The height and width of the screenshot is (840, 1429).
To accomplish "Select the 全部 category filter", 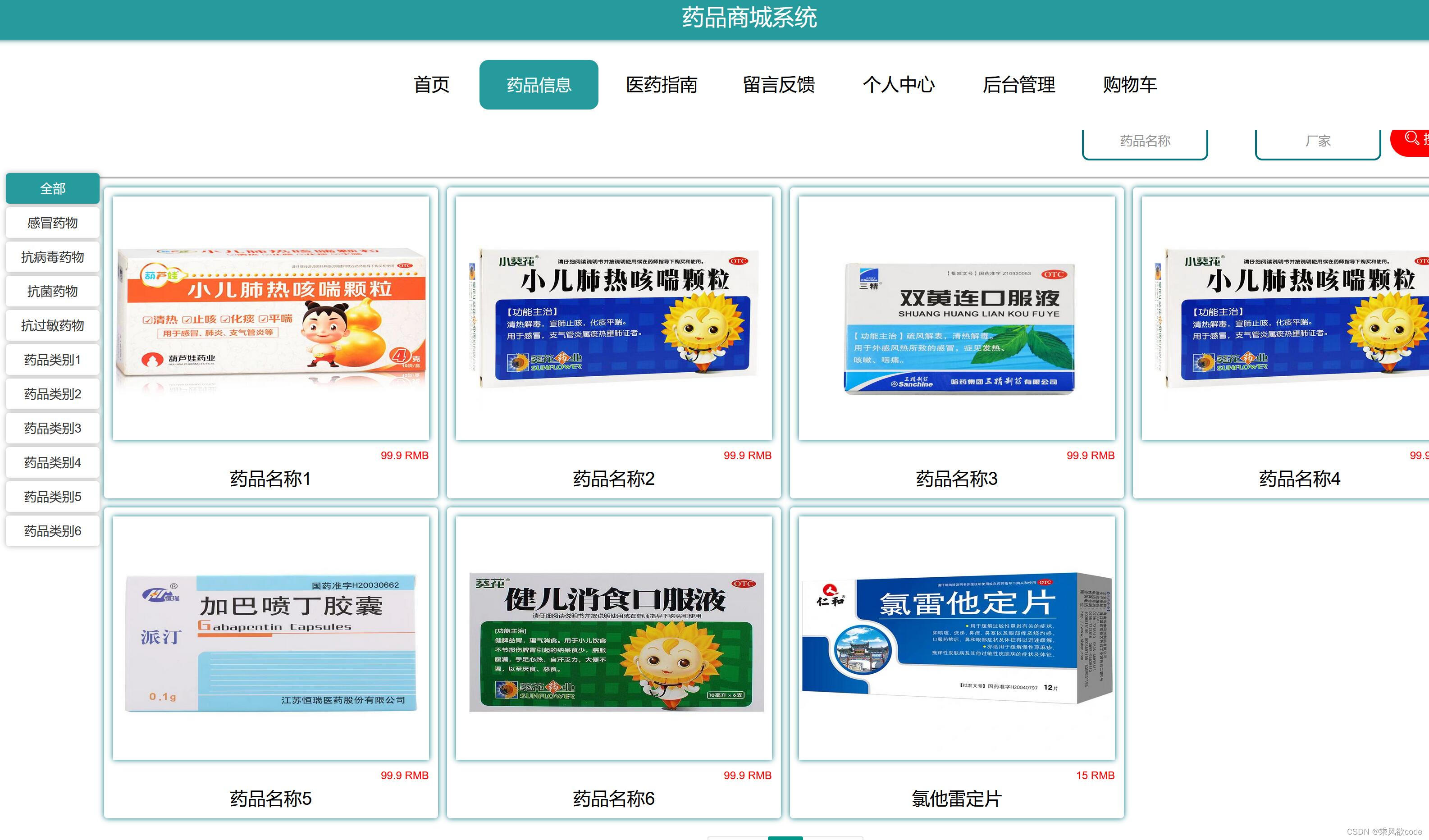I will click(52, 188).
